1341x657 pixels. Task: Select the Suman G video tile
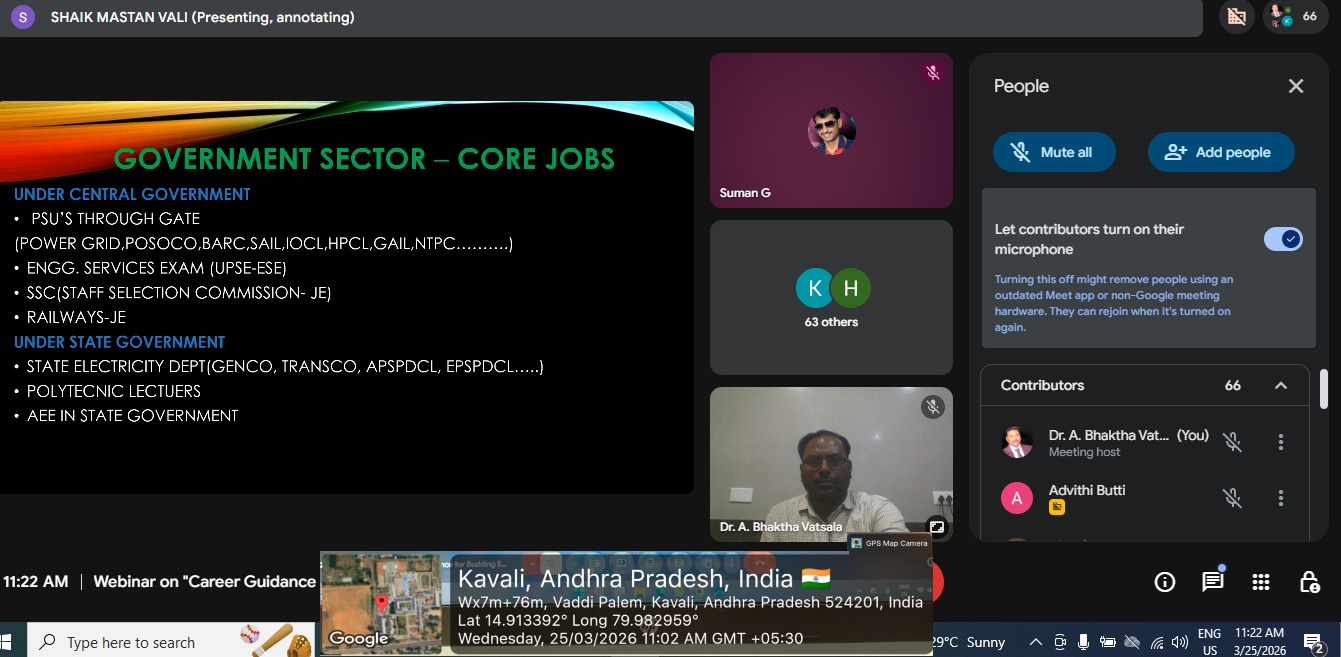pyautogui.click(x=831, y=130)
